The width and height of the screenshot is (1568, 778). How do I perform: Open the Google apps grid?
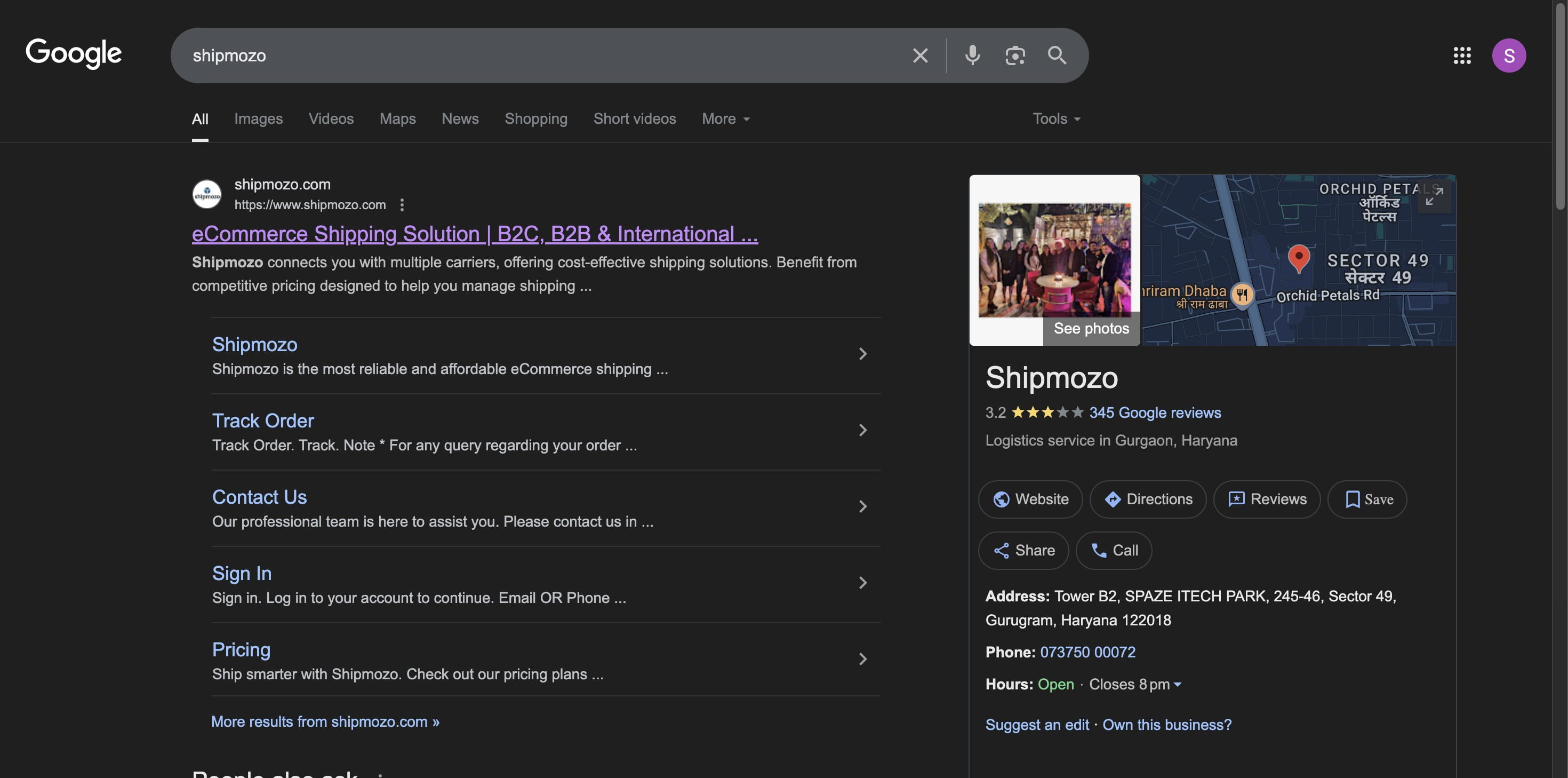point(1462,55)
